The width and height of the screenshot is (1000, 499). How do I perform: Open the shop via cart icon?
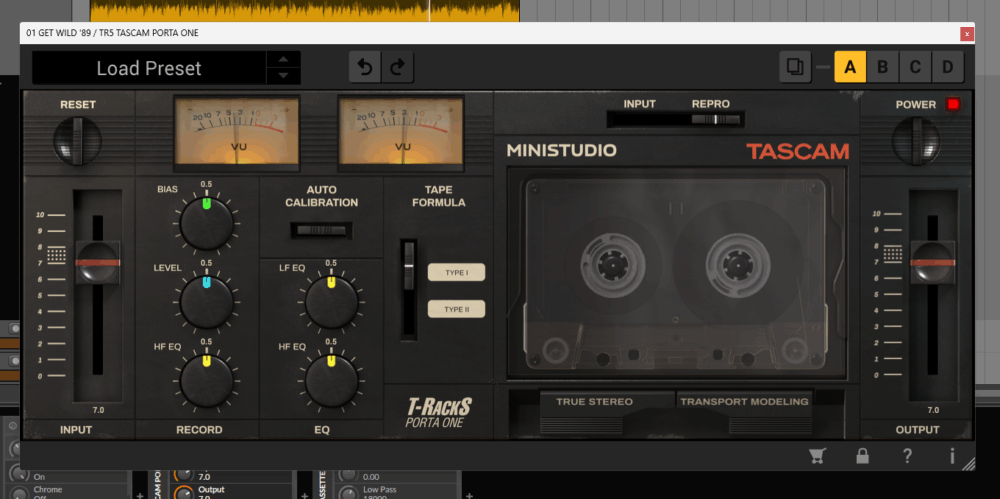(x=817, y=456)
